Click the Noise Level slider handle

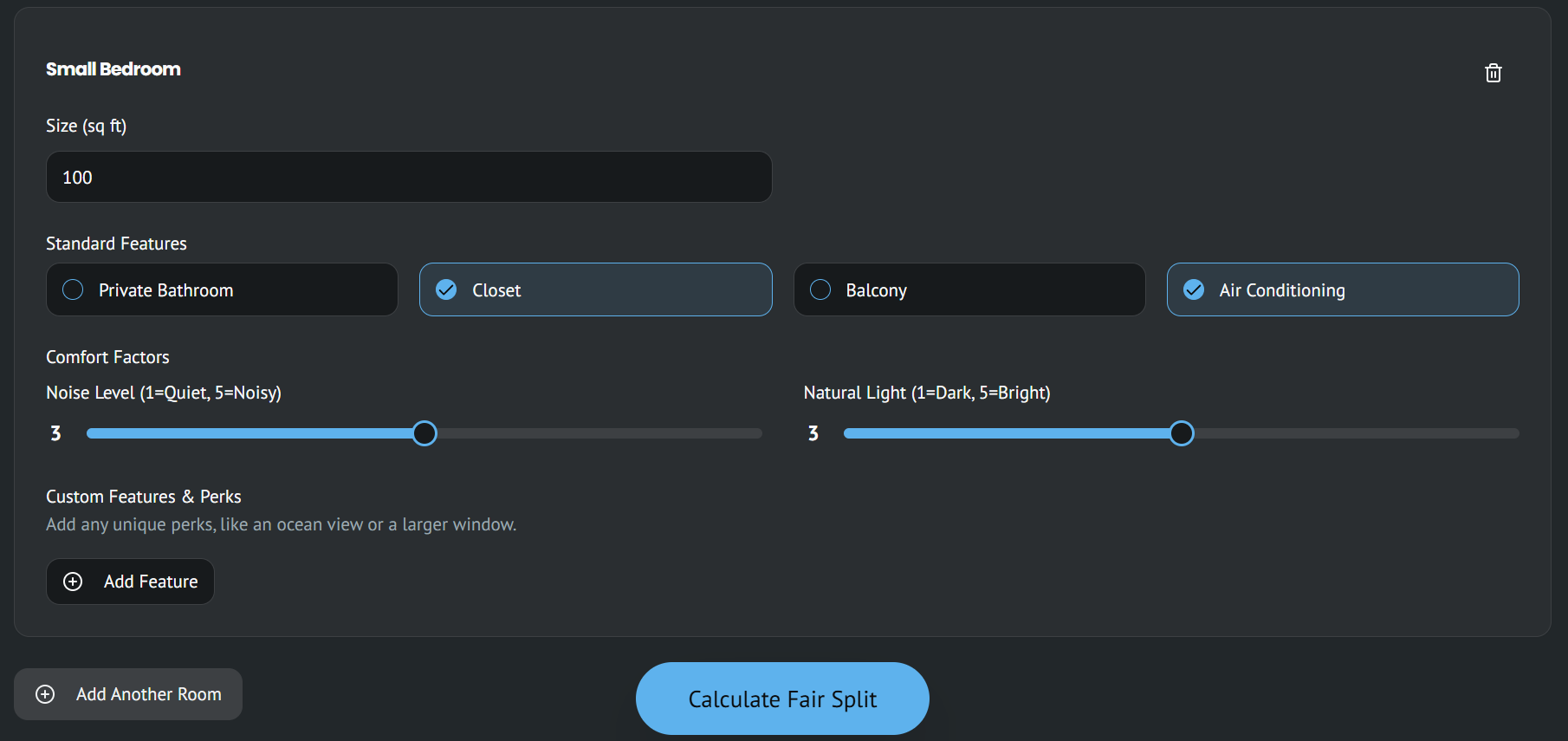tap(424, 433)
